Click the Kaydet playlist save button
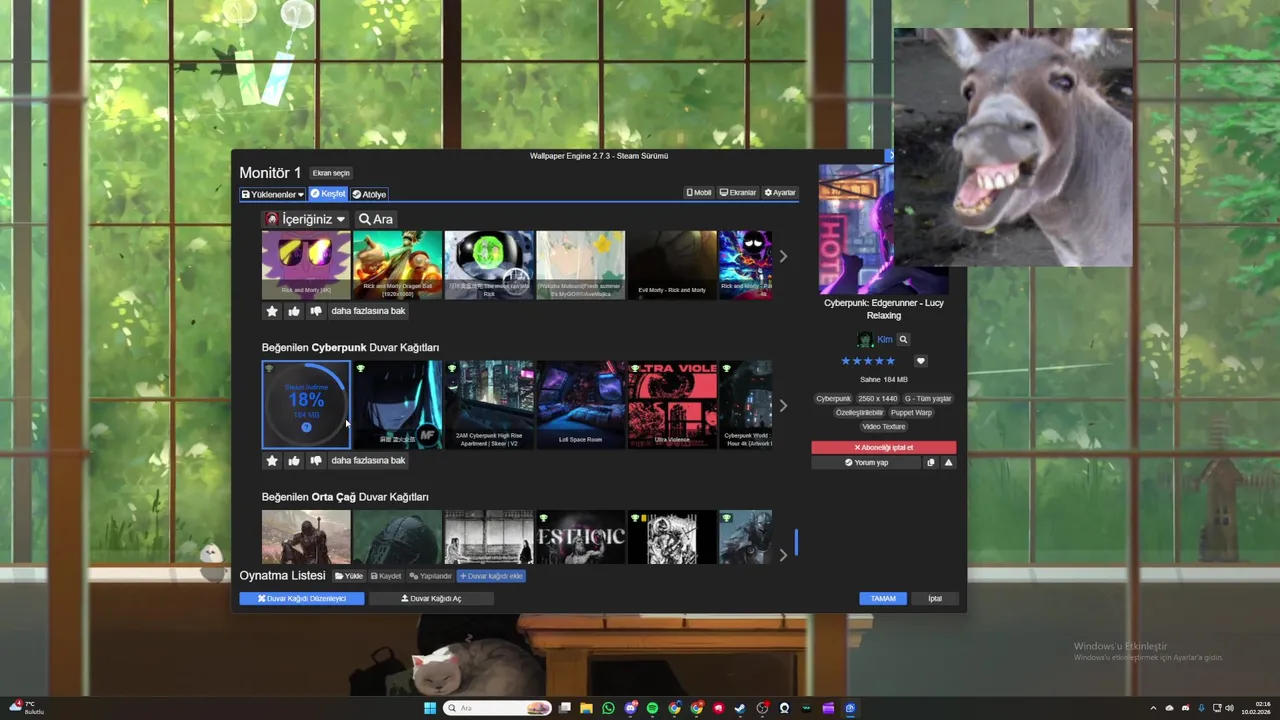This screenshot has width=1280, height=720. coord(386,576)
